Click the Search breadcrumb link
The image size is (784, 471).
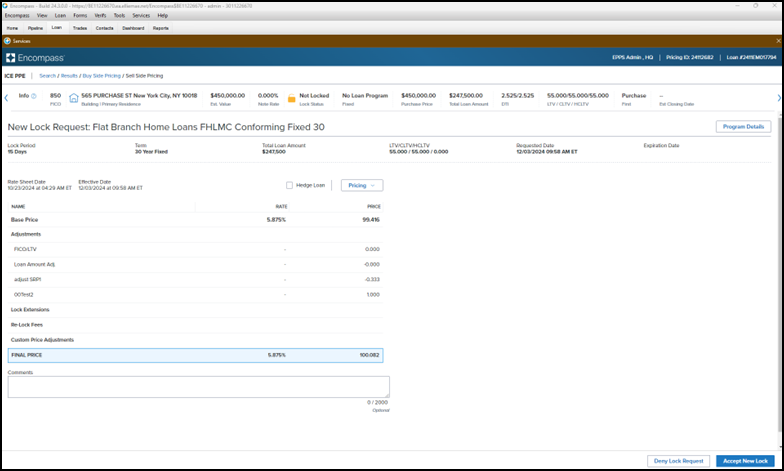(48, 76)
